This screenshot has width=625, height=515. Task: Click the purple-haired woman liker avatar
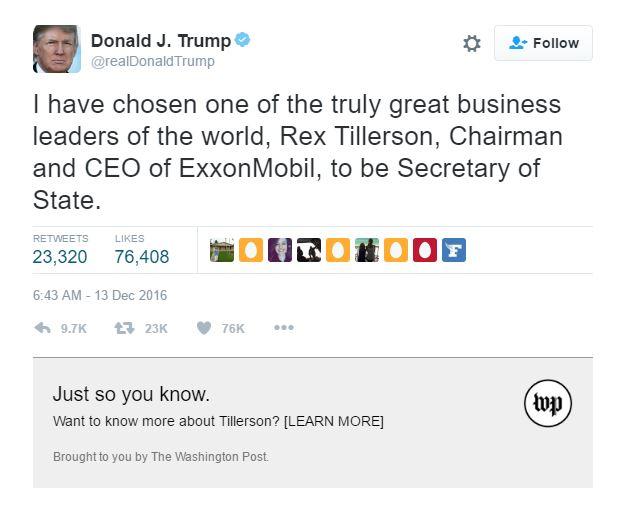click(x=280, y=250)
